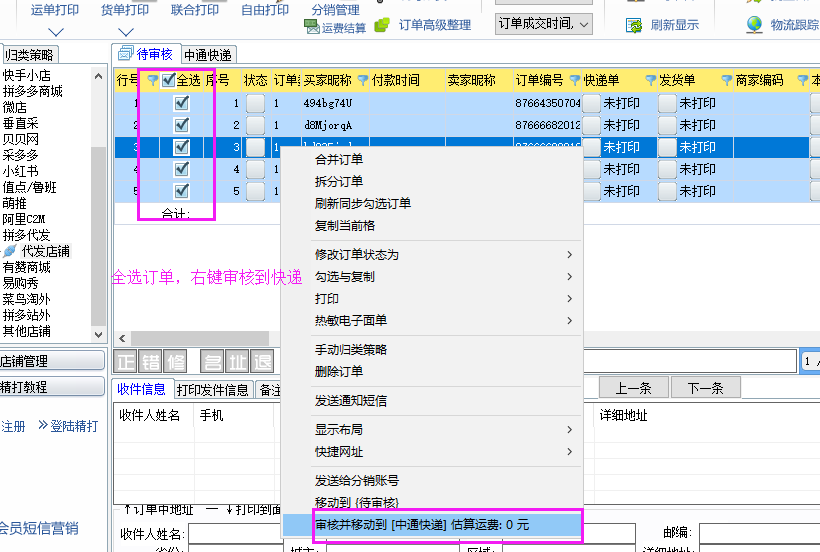Viewport: 820px width, 552px height.
Task: Click the 归类策略 tab
Action: pos(29,55)
